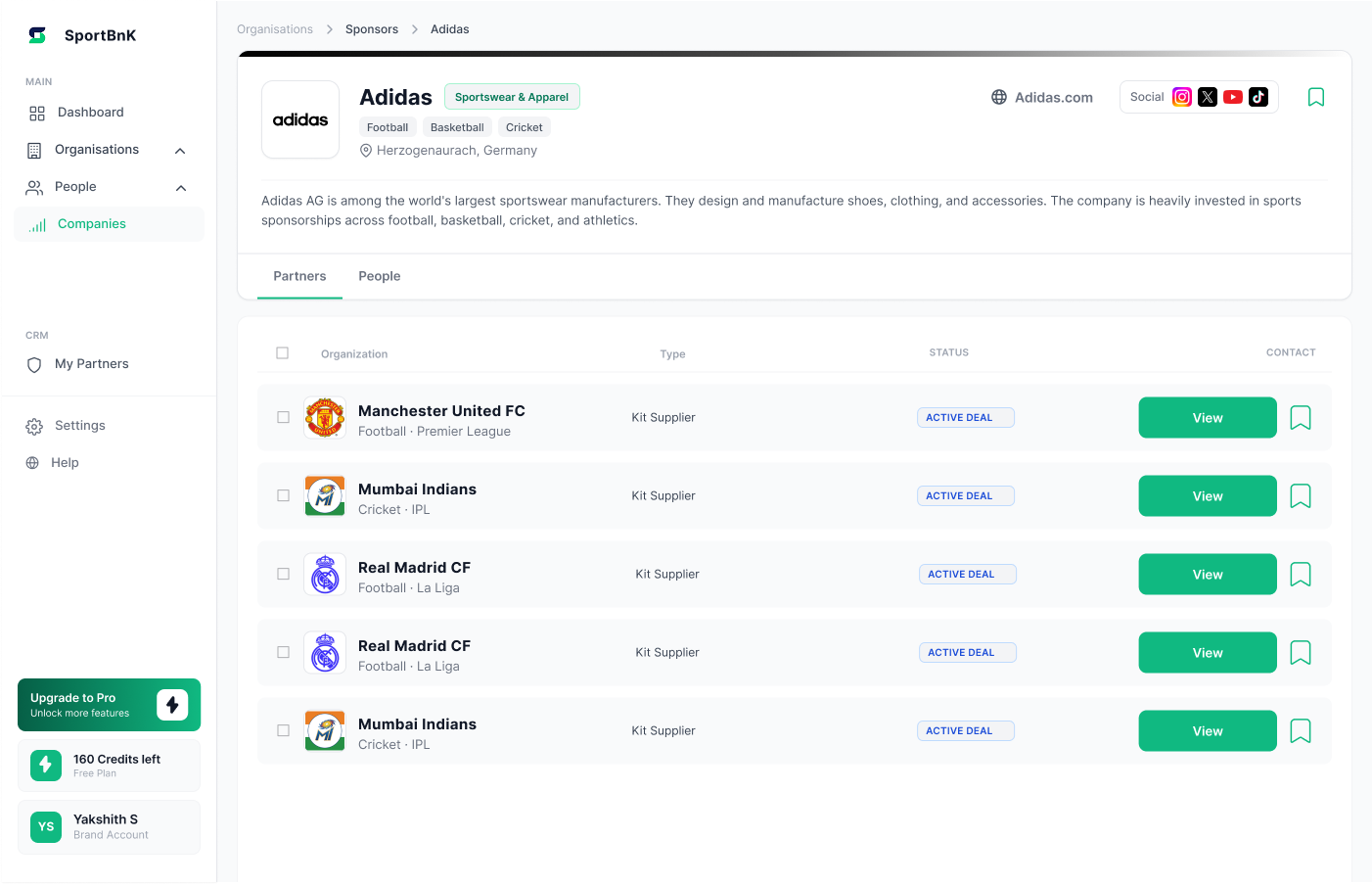
Task: Click the Basketball sport tag
Action: point(457,127)
